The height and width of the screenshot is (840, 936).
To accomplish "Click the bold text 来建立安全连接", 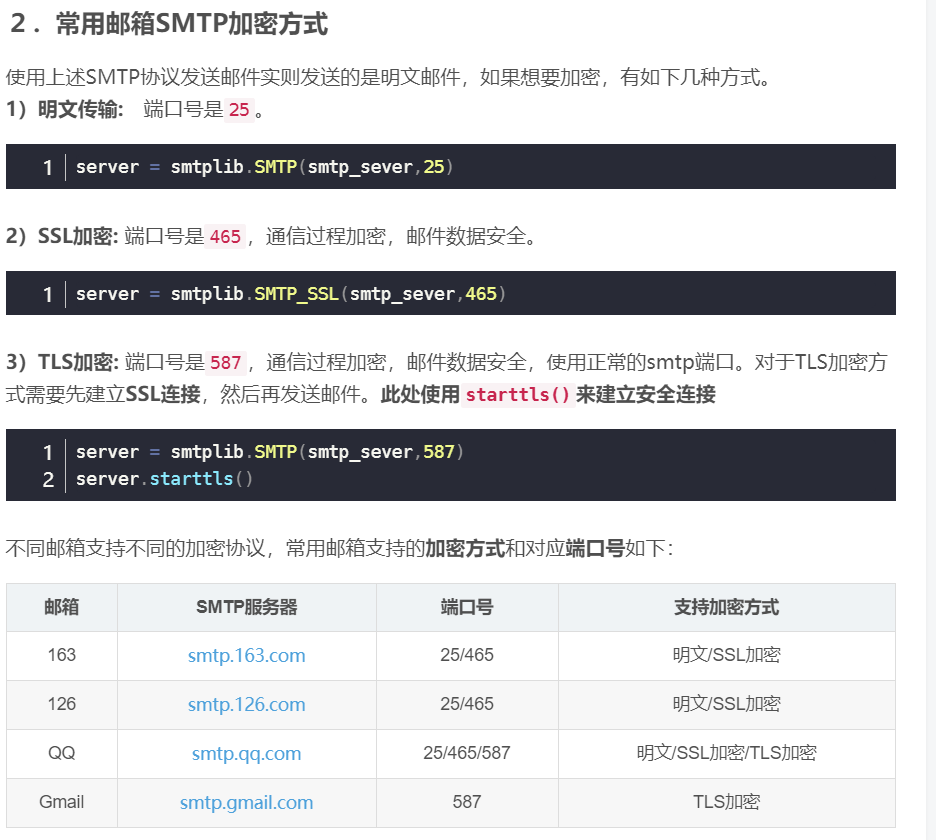I will point(646,395).
